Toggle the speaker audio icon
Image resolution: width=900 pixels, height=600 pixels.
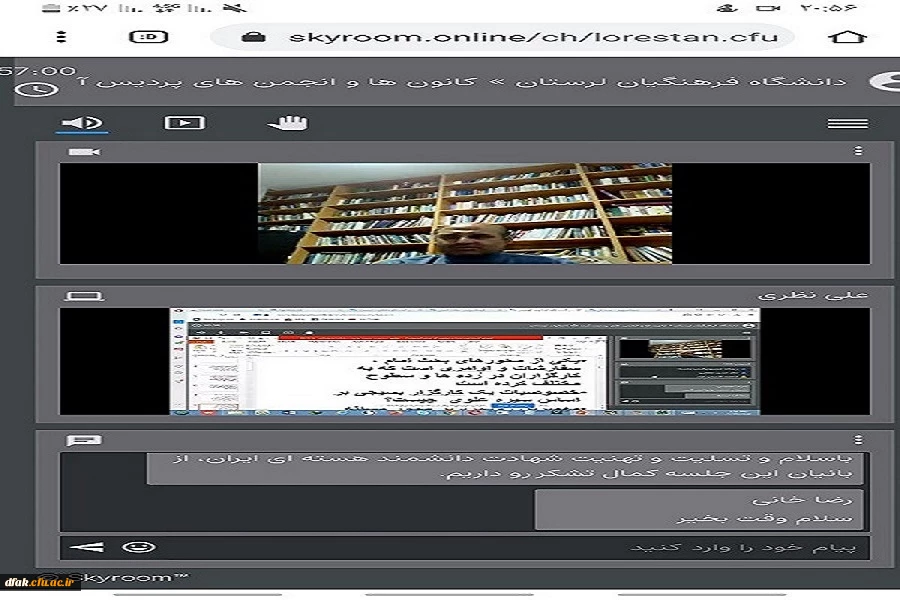click(82, 123)
